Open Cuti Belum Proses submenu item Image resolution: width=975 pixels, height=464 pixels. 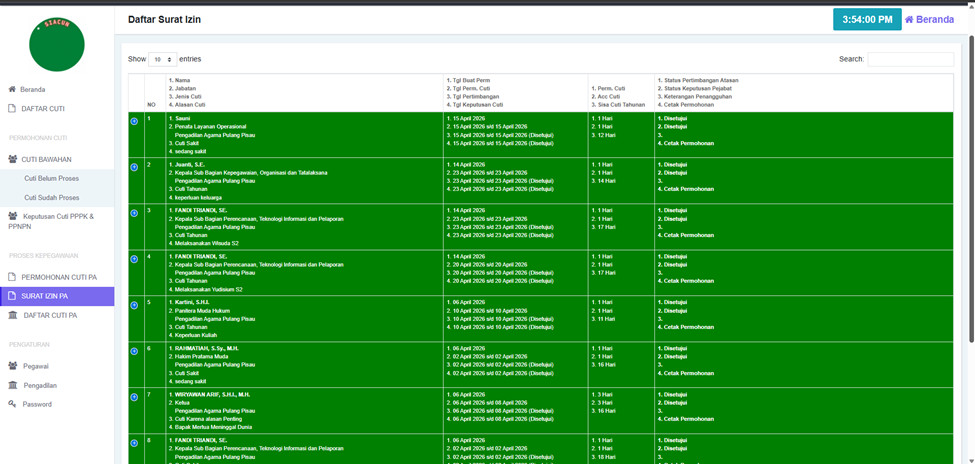51,178
